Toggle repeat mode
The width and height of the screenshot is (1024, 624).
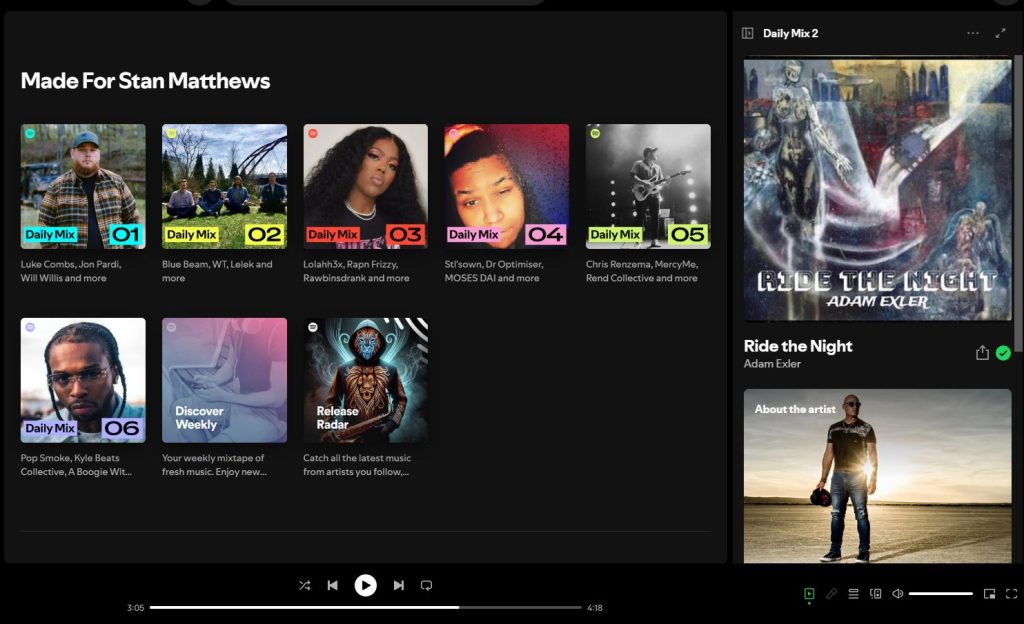point(426,585)
